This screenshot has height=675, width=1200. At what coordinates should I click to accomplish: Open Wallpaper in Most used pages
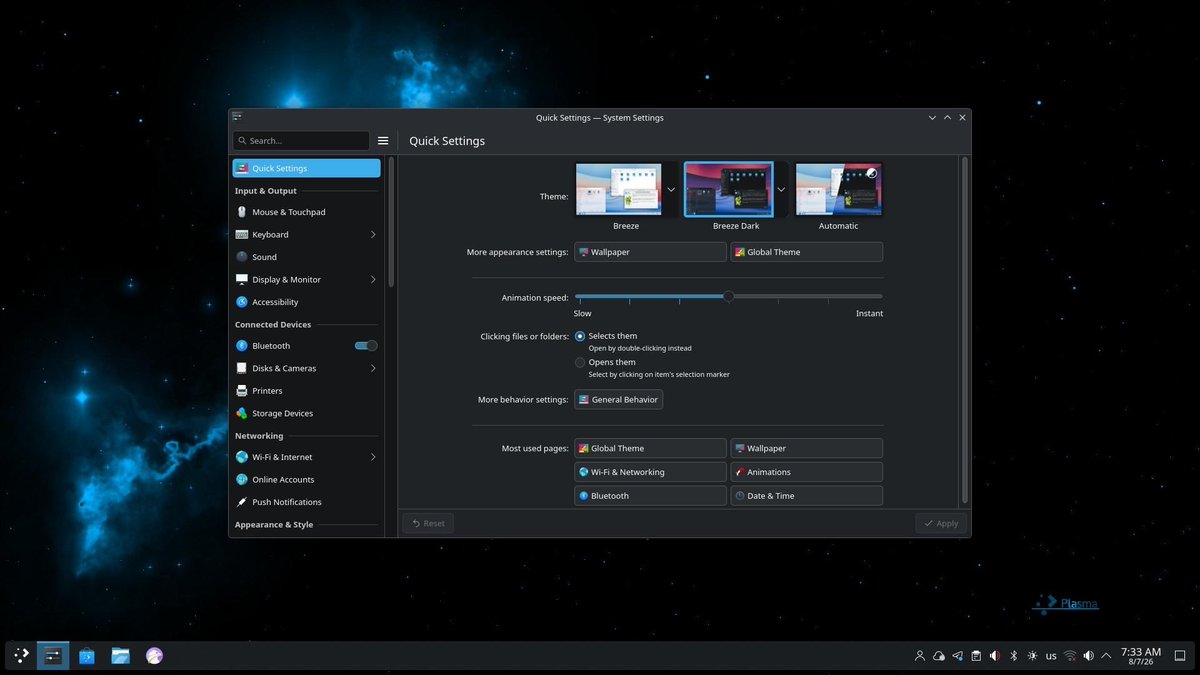[x=806, y=448]
